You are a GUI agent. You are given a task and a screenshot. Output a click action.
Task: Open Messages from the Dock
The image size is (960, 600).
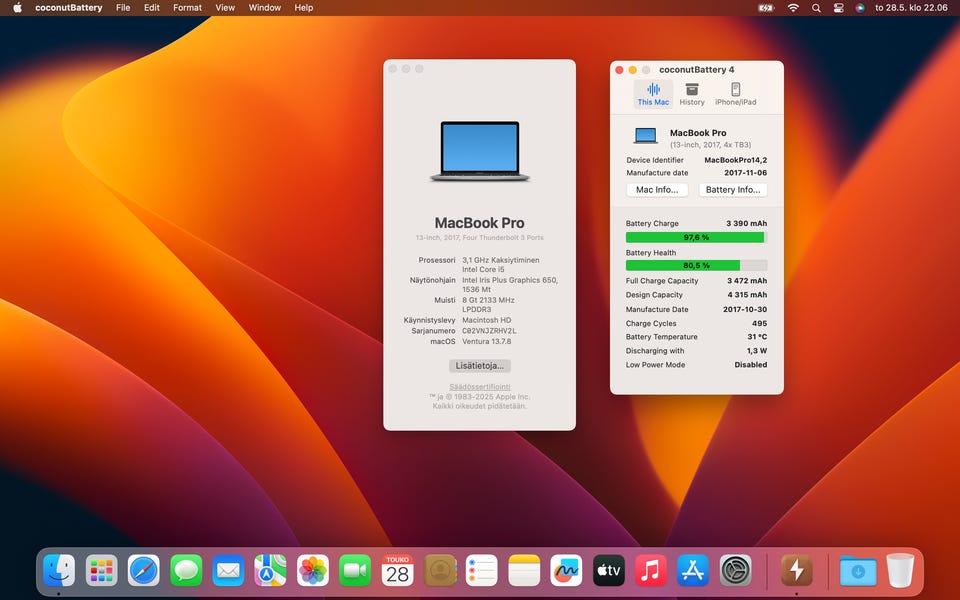186,571
